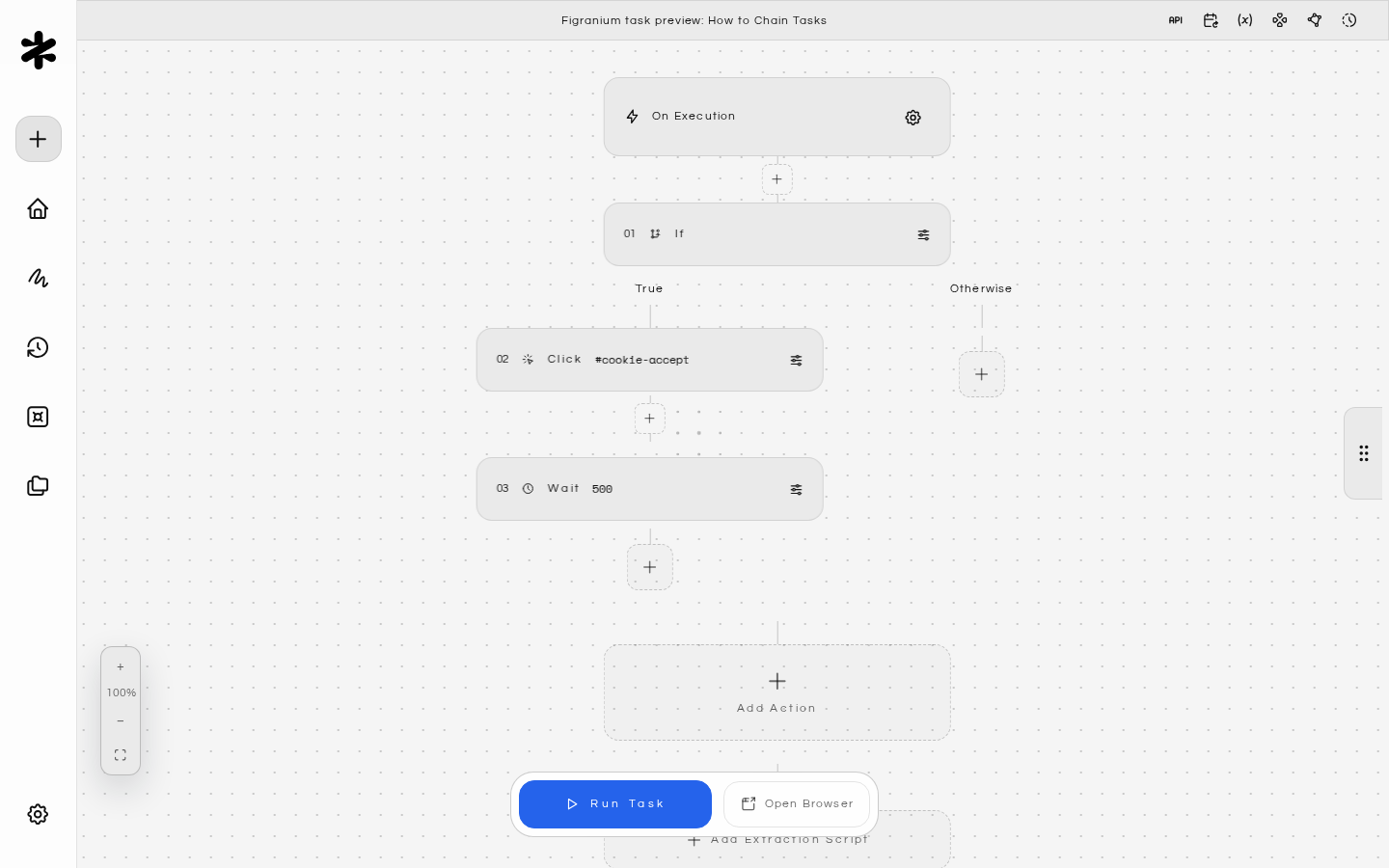The image size is (1389, 868).
Task: Click the Wait value 500
Action: point(603,490)
